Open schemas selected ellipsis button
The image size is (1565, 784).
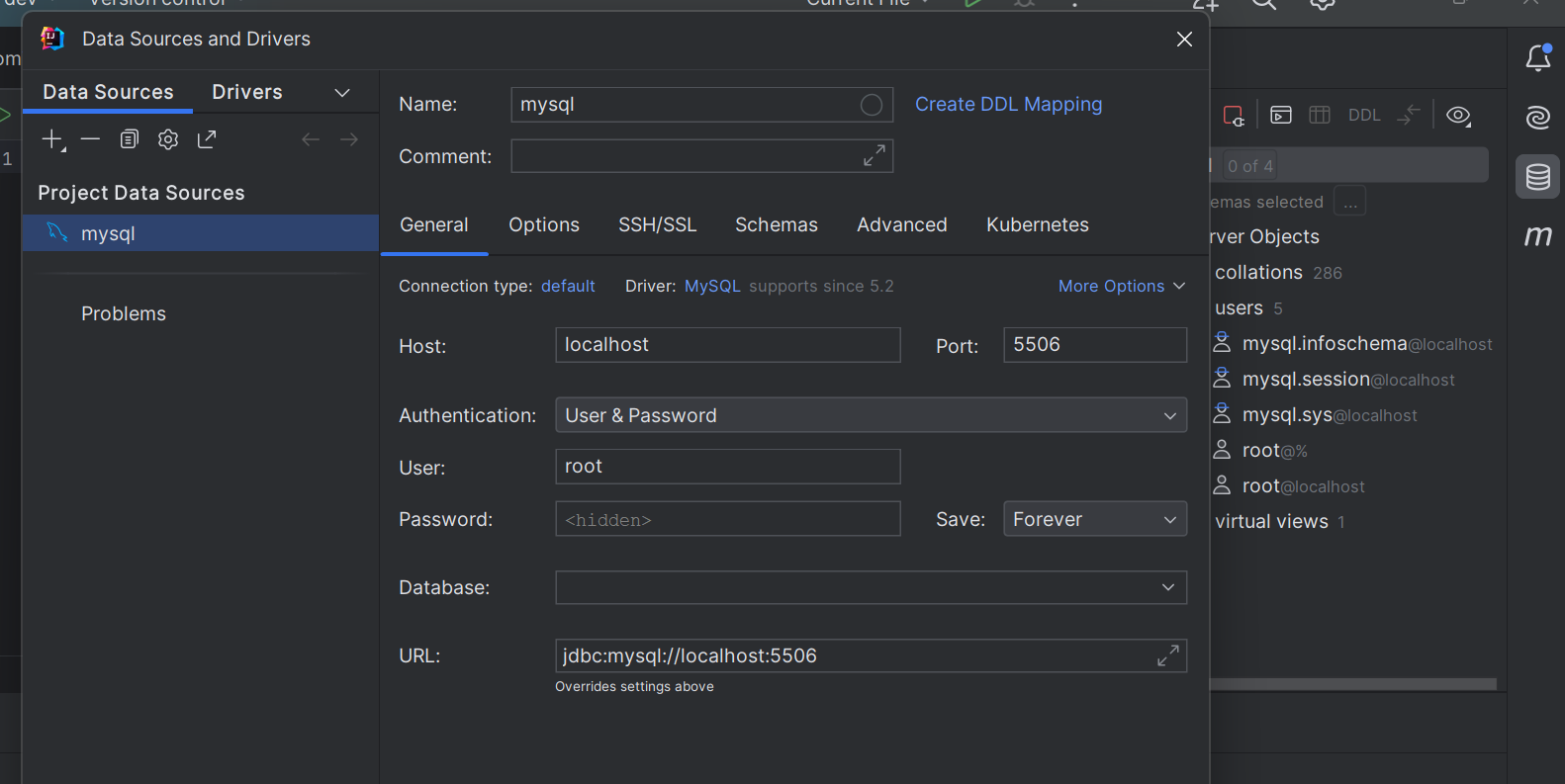[1350, 202]
